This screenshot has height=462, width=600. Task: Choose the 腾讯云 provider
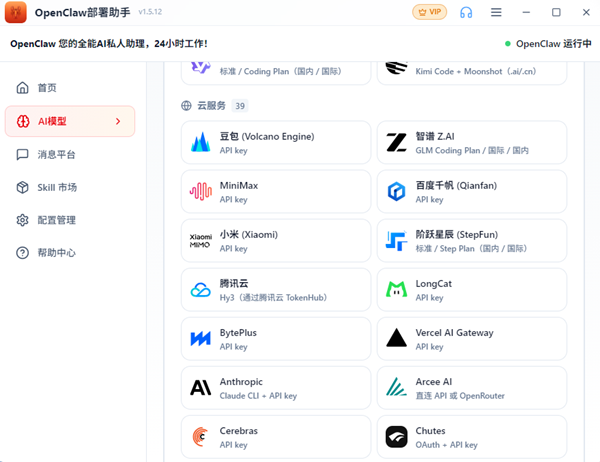point(276,290)
